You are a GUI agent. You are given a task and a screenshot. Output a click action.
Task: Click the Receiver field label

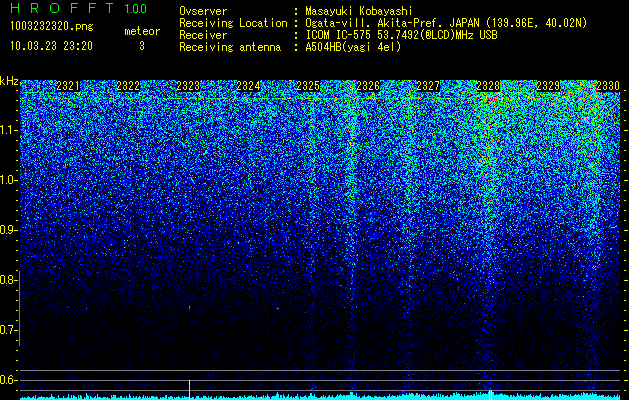(203, 35)
